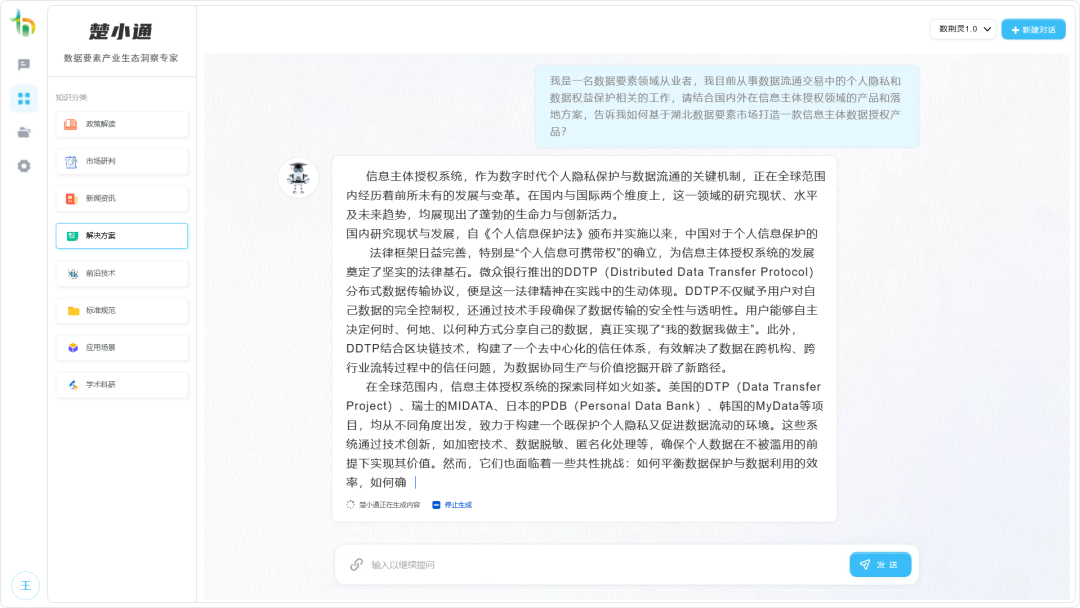Open the folder icon in left rail
The image size is (1080, 608).
24,132
